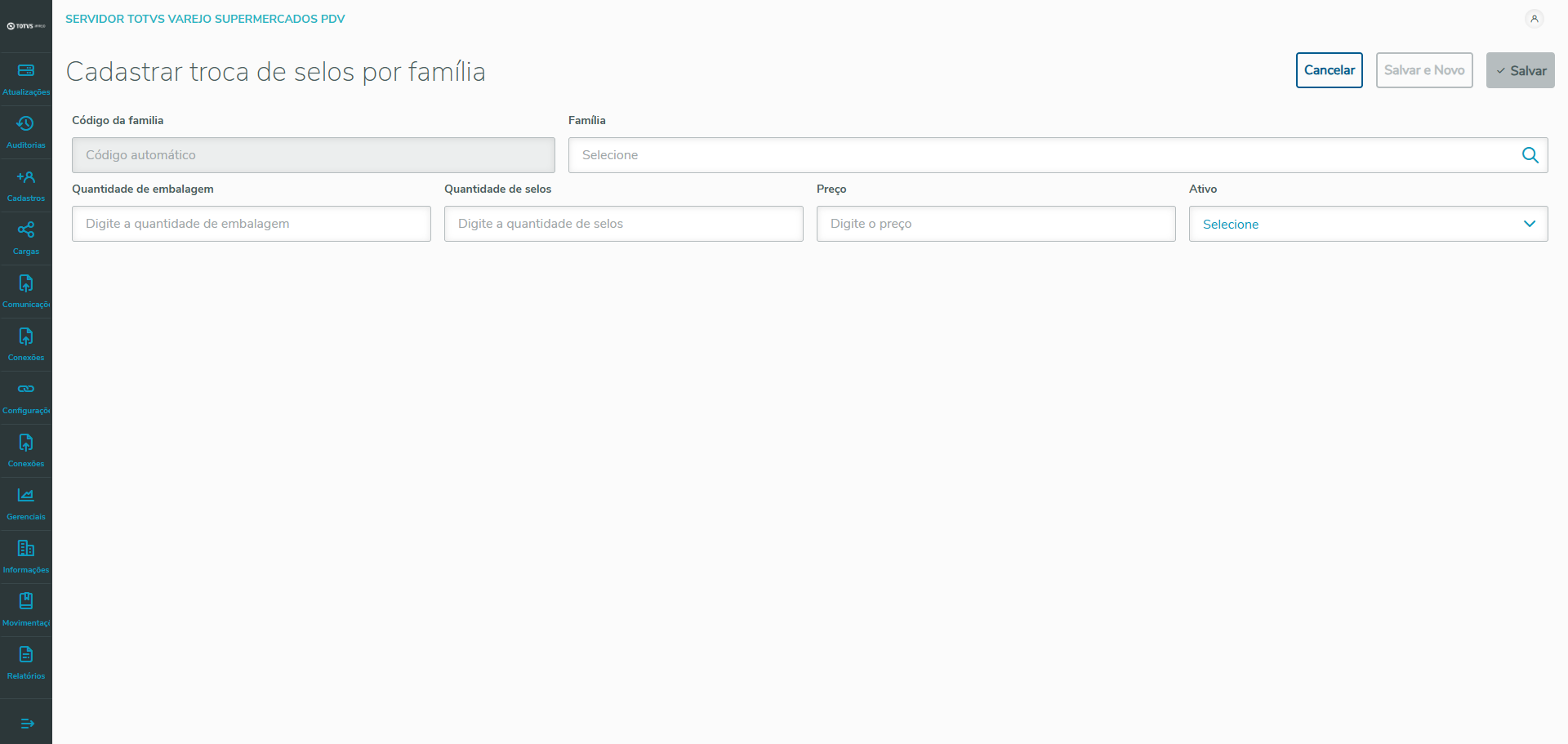
Task: Click the Cancelar button
Action: coord(1329,70)
